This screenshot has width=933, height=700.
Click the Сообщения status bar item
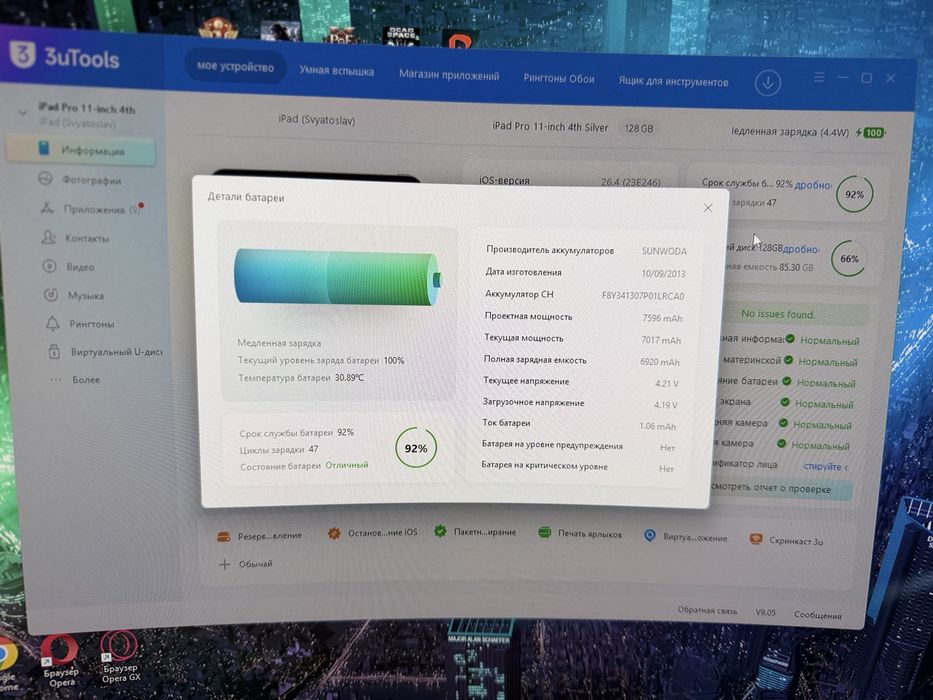pyautogui.click(x=818, y=615)
